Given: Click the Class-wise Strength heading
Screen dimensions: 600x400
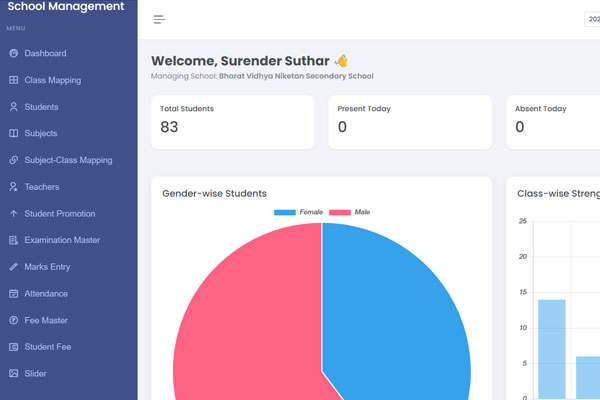Looking at the screenshot, I should point(558,194).
